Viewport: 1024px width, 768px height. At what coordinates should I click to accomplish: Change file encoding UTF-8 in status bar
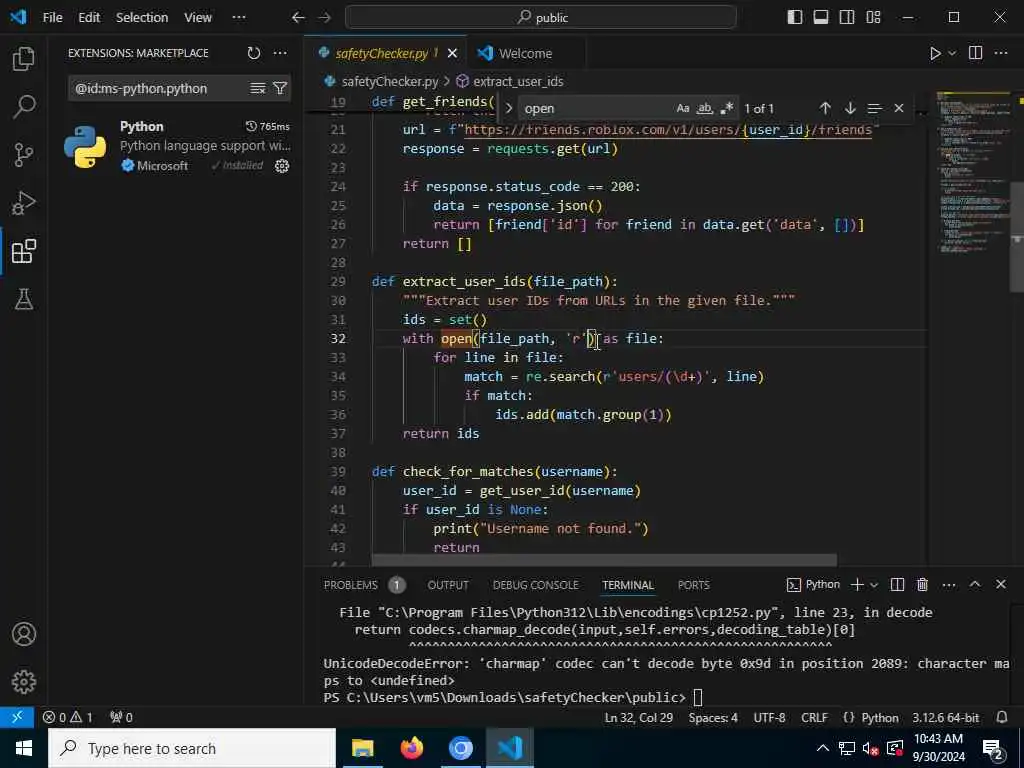pyautogui.click(x=769, y=718)
